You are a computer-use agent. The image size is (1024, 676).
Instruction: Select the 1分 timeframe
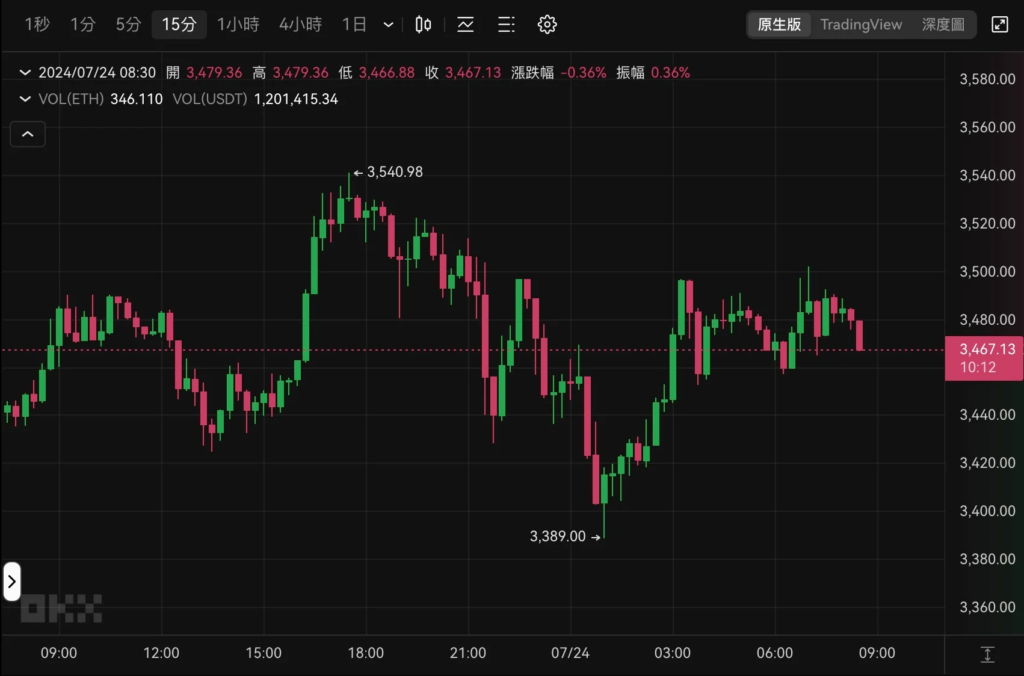pos(83,25)
